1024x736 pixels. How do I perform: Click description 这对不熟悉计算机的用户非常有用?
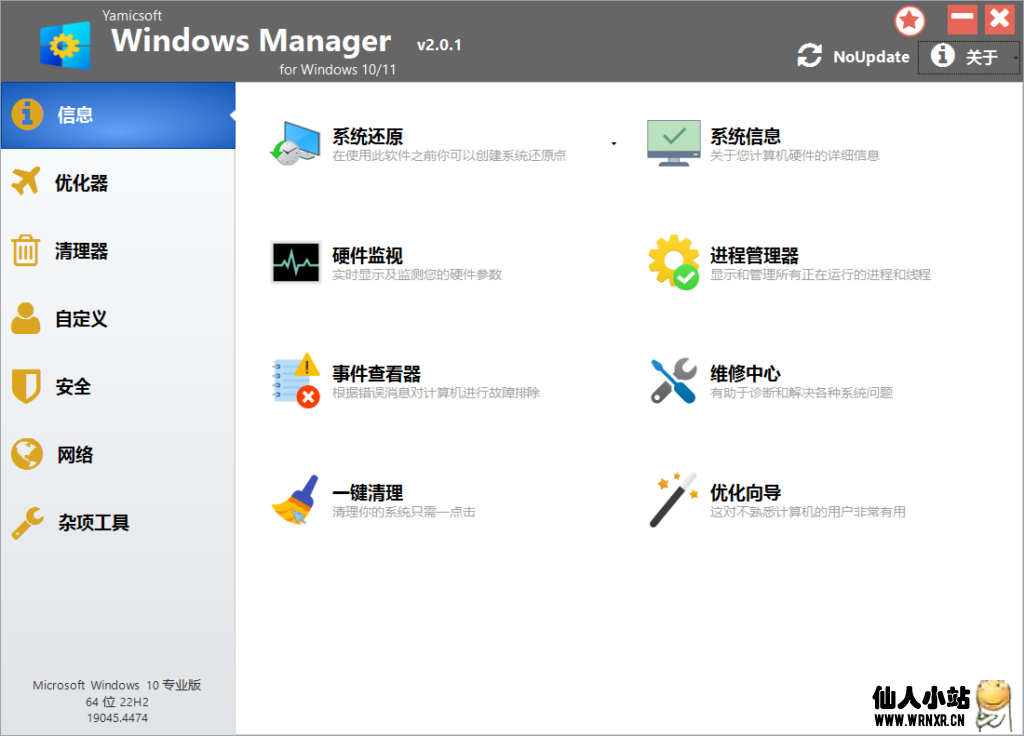point(808,511)
